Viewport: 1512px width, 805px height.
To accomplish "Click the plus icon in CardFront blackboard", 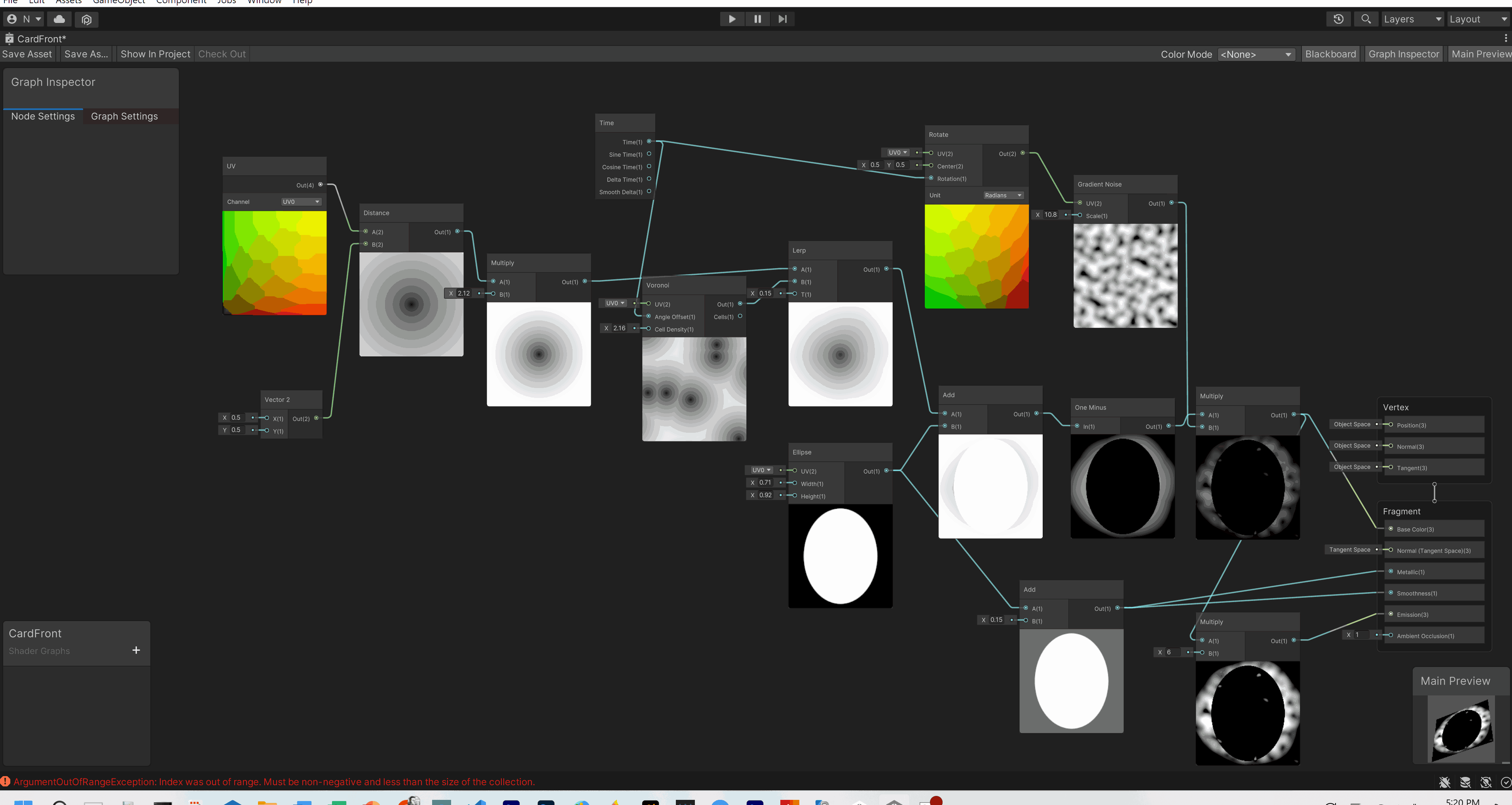I will click(x=136, y=650).
